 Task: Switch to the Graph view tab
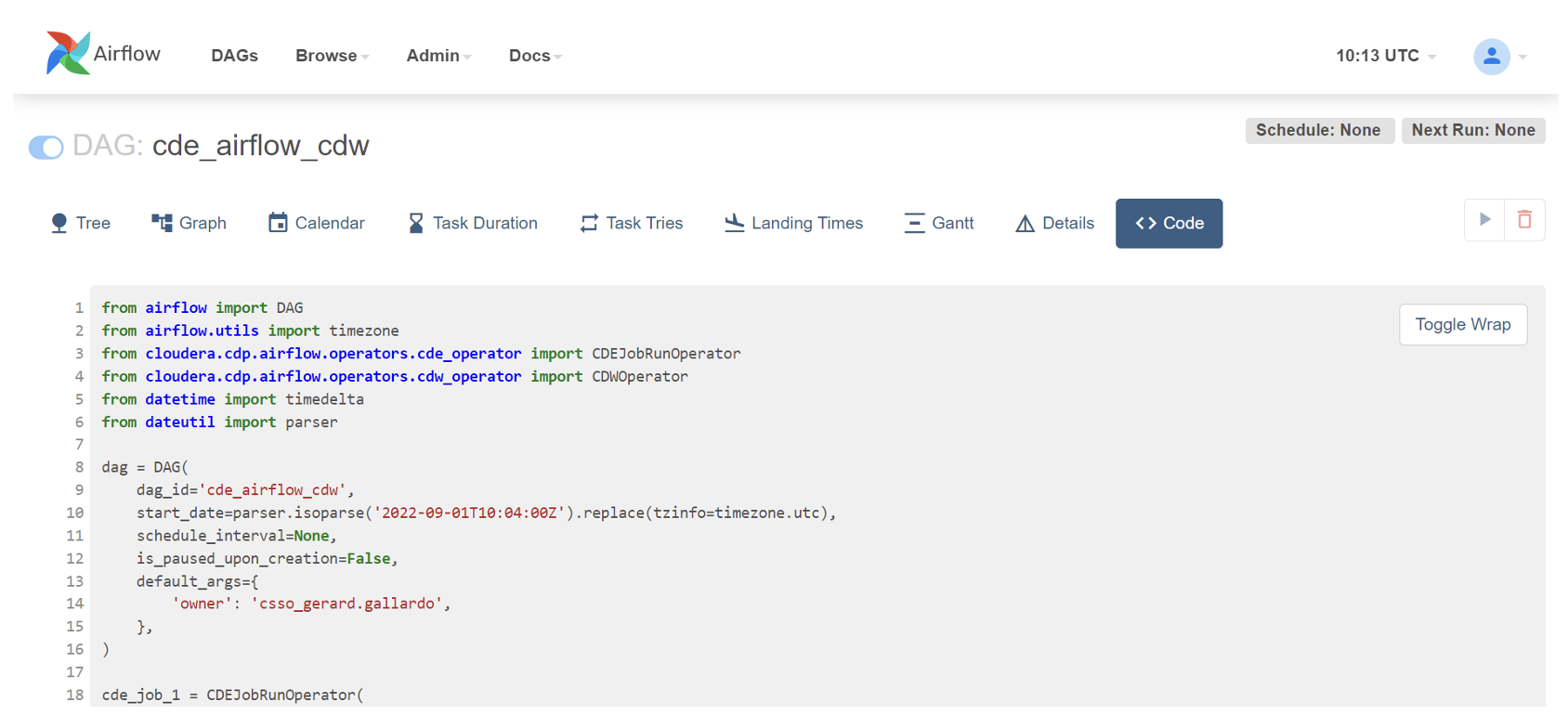point(189,223)
